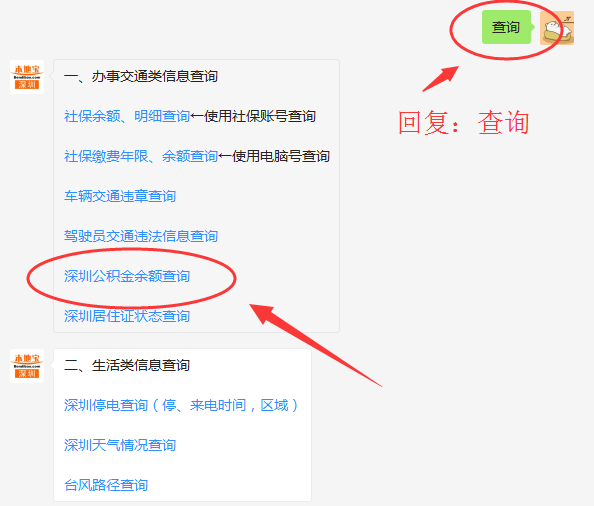This screenshot has height=506, width=594.
Task: Open 深圳居住证状态查询 link
Action: click(127, 316)
